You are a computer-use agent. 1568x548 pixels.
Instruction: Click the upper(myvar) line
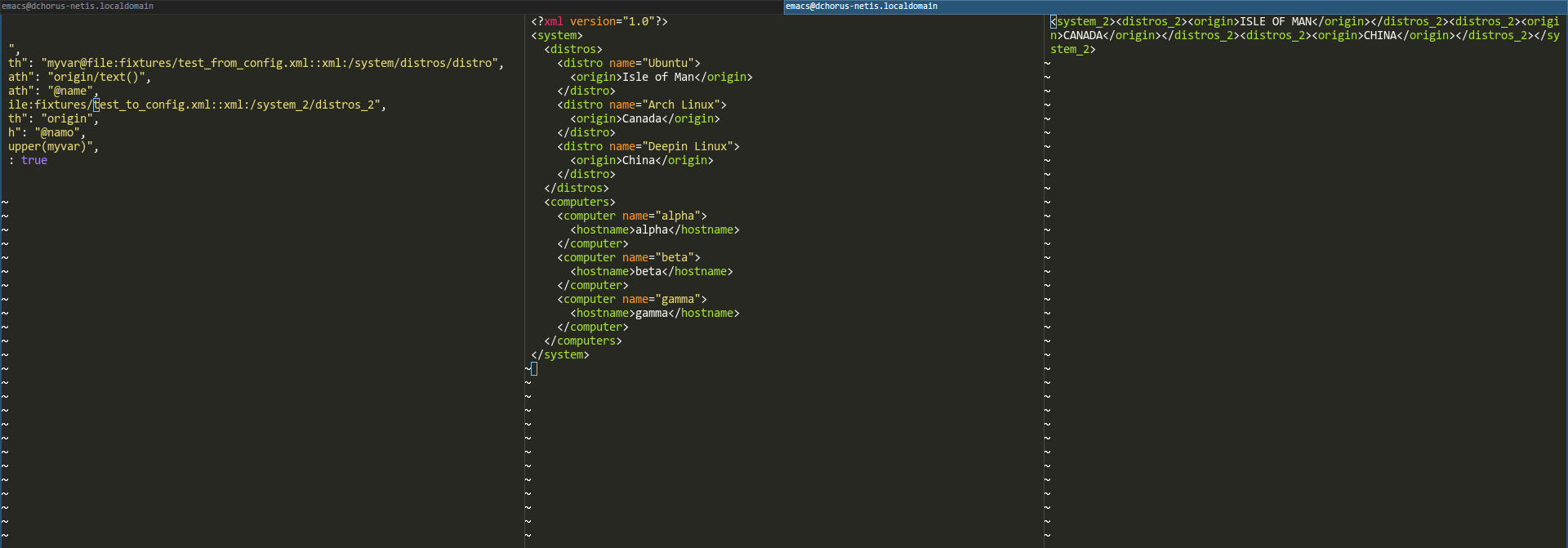[54, 146]
